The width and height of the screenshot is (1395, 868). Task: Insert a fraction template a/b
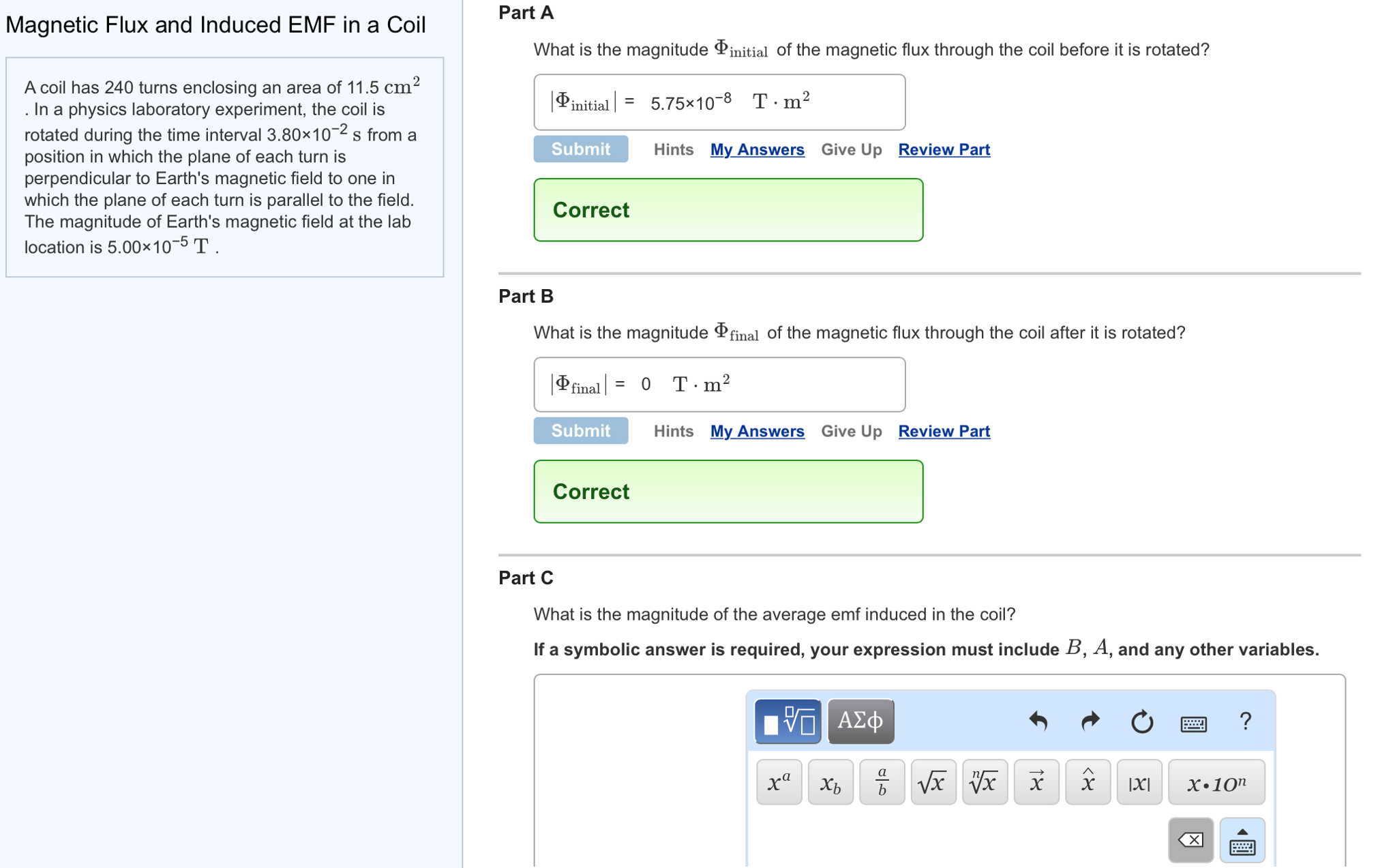(882, 782)
